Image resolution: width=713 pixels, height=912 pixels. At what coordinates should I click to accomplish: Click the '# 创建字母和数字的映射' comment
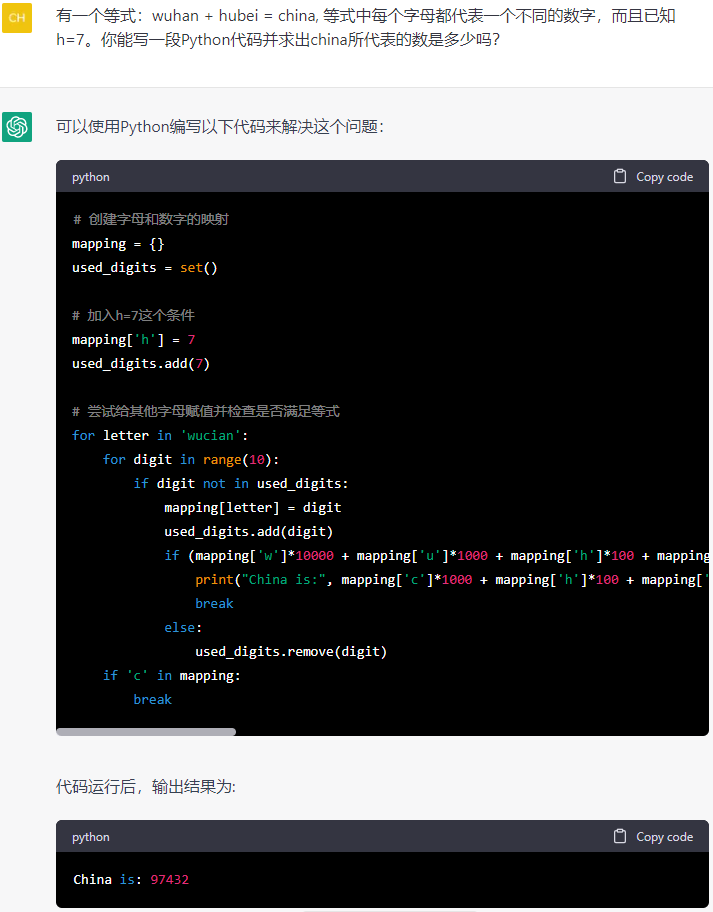coord(150,219)
